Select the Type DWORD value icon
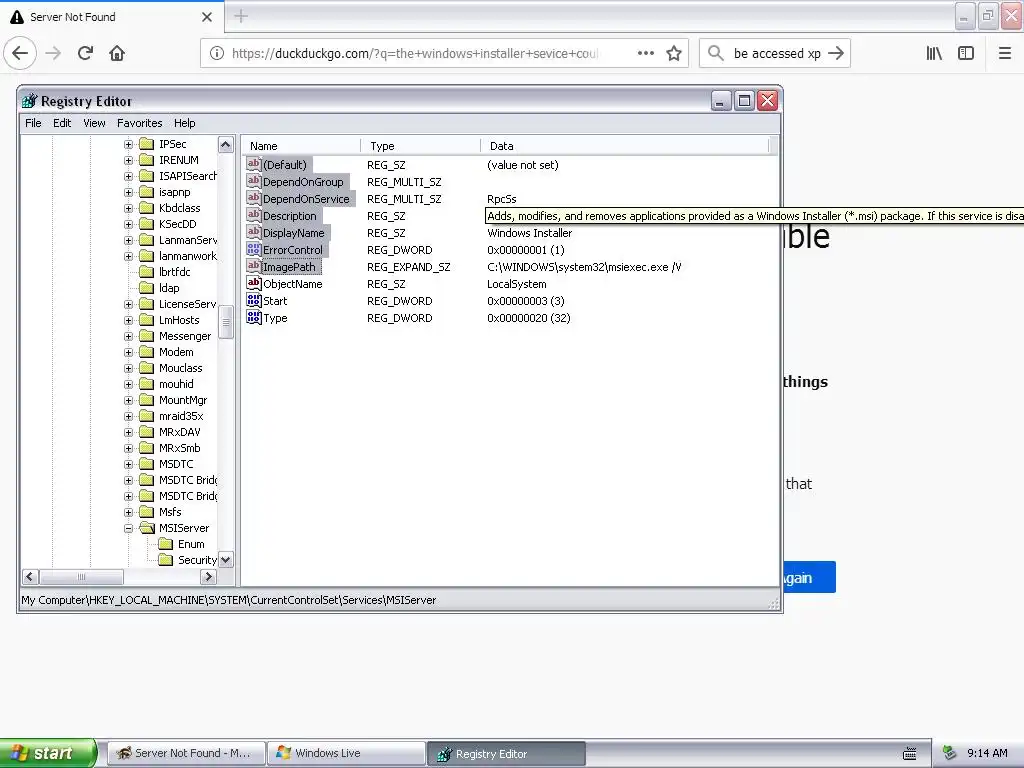The image size is (1024, 768). (x=253, y=317)
